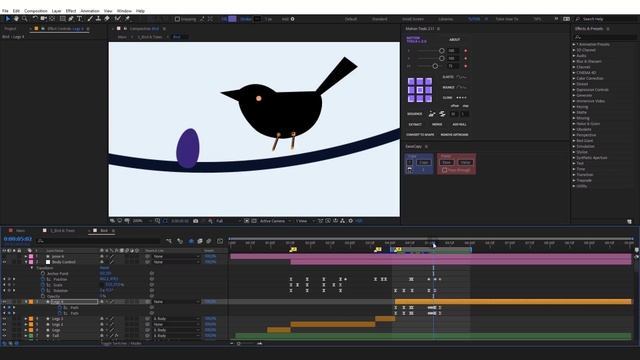Expand the Blur & Sharpen effects category
This screenshot has height=360, width=640.
point(574,61)
